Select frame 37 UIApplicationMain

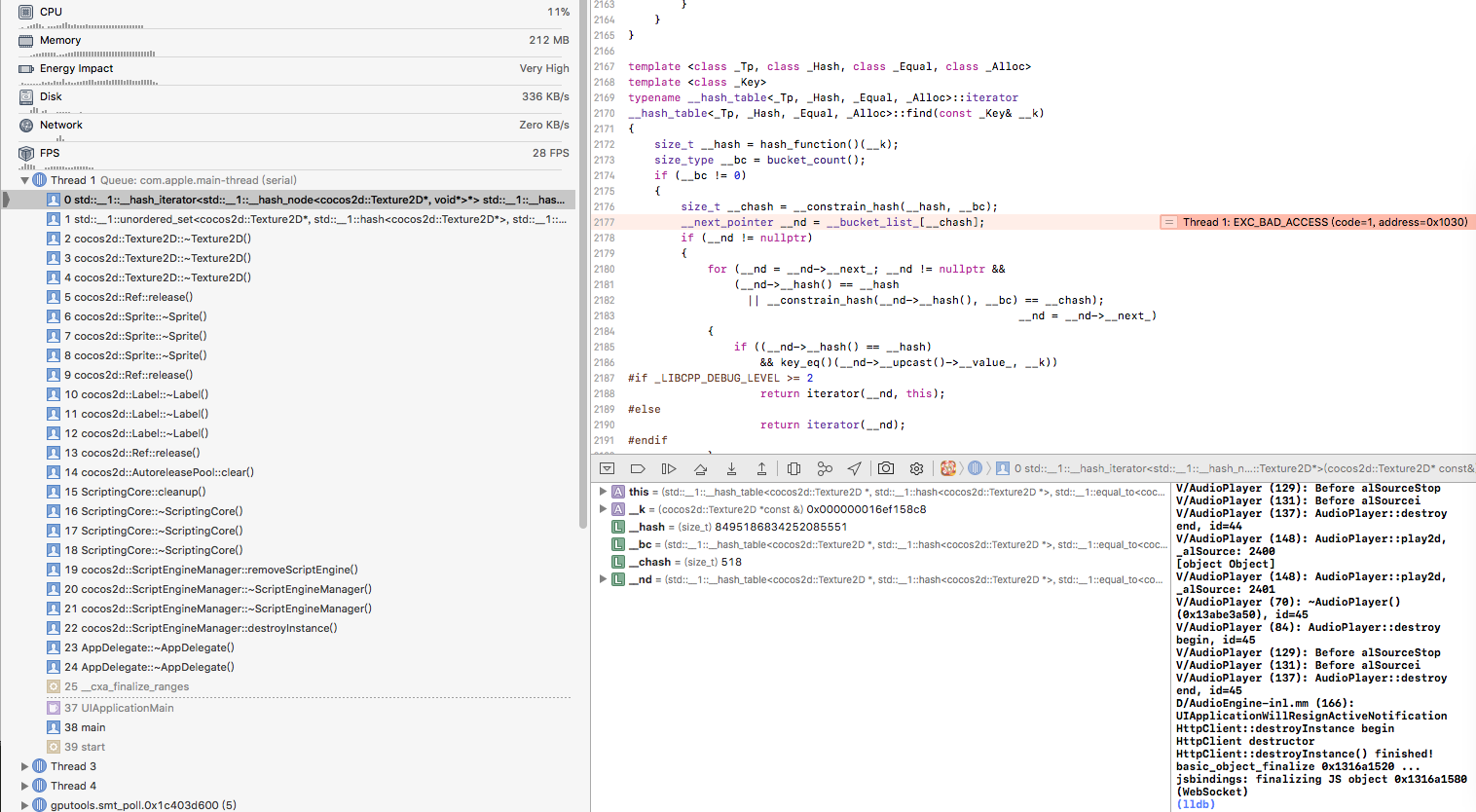[290, 708]
